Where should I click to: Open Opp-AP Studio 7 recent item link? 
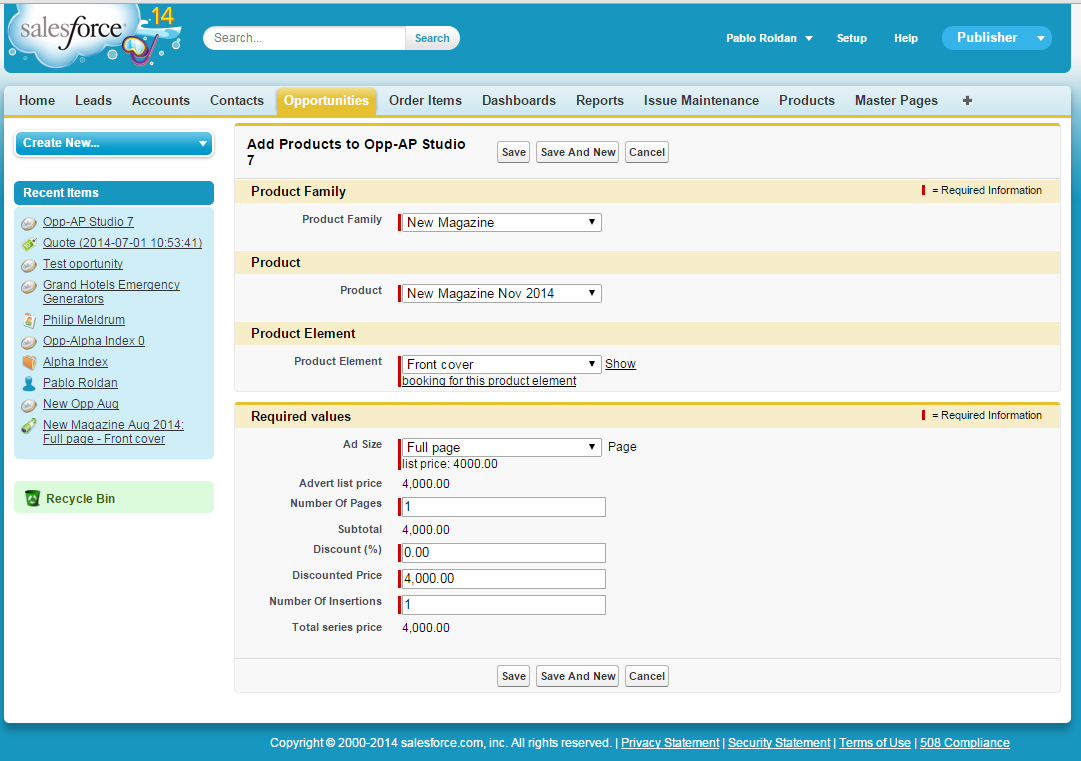point(88,222)
